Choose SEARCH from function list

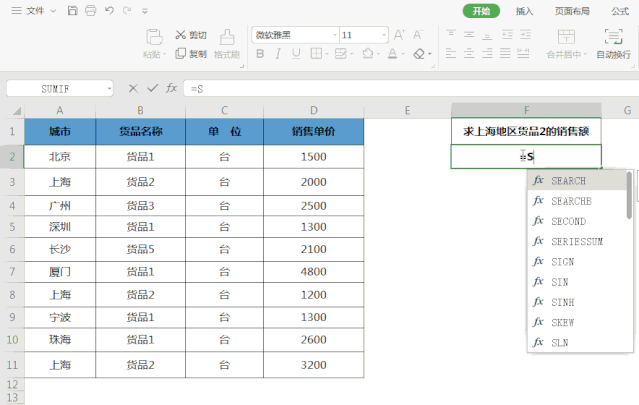coord(577,180)
